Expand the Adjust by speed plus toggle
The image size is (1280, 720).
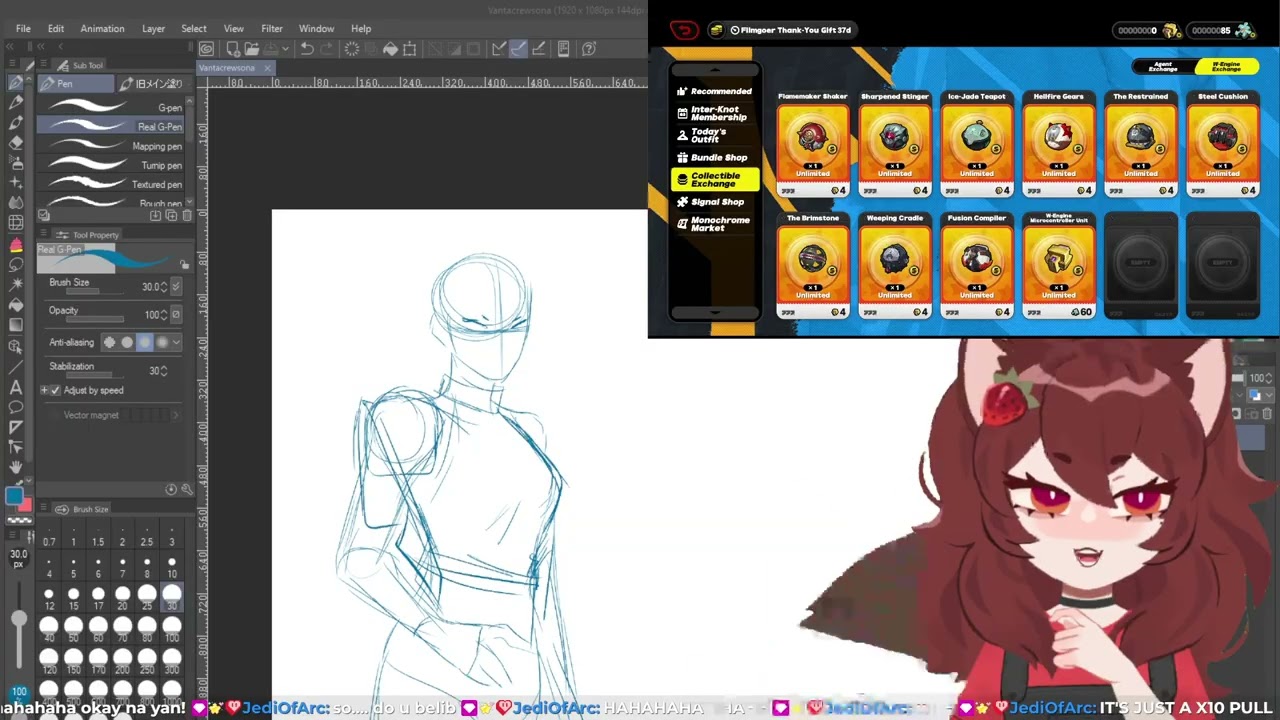pos(44,390)
